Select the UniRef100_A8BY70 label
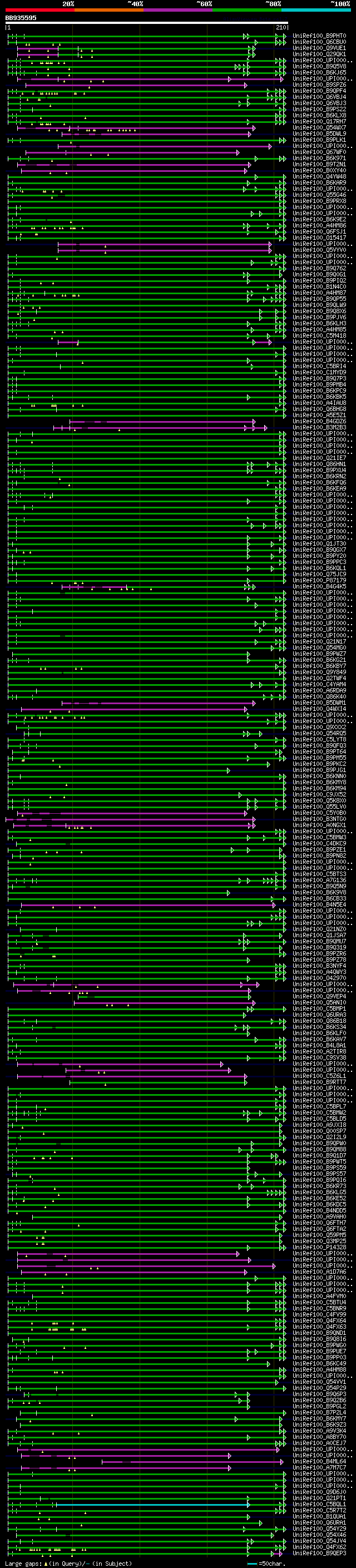 (x=319, y=1437)
